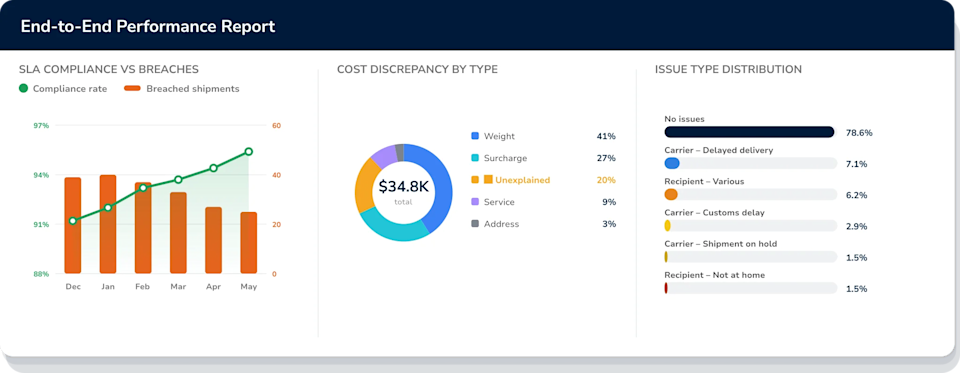Click the 60 breaches axis label
This screenshot has width=960, height=373.
[276, 126]
